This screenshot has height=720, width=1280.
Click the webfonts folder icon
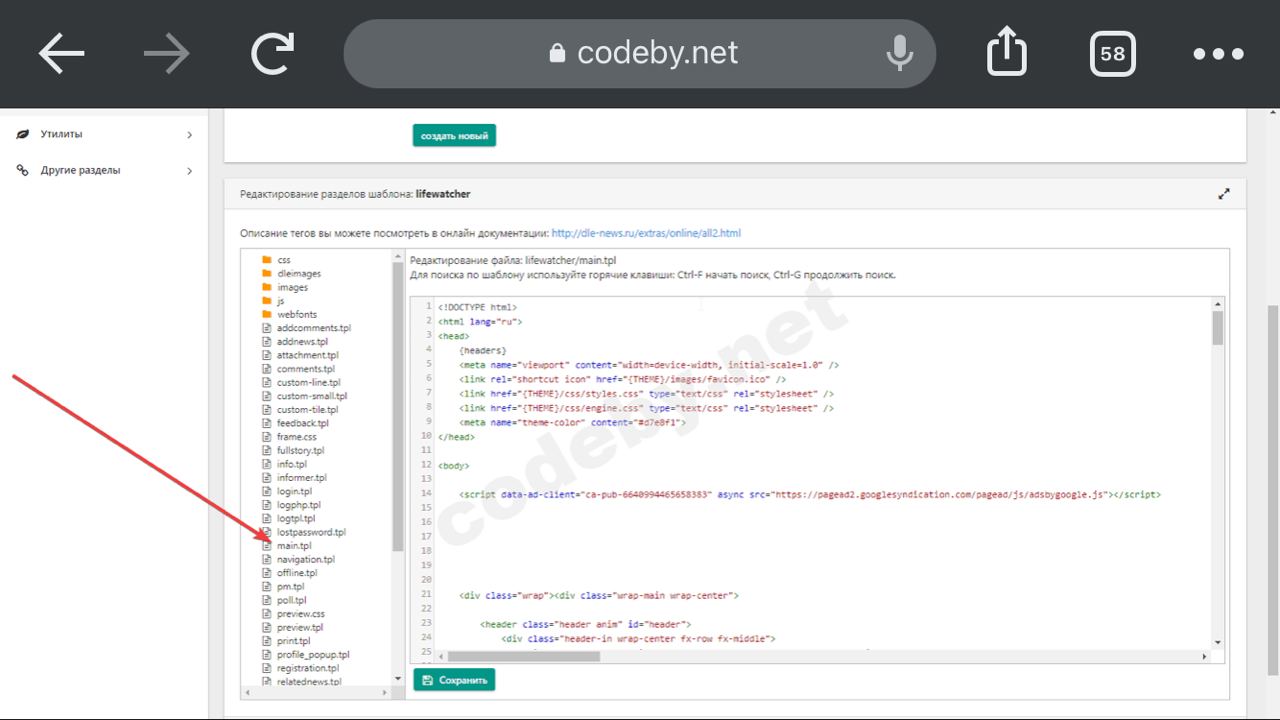tap(267, 314)
